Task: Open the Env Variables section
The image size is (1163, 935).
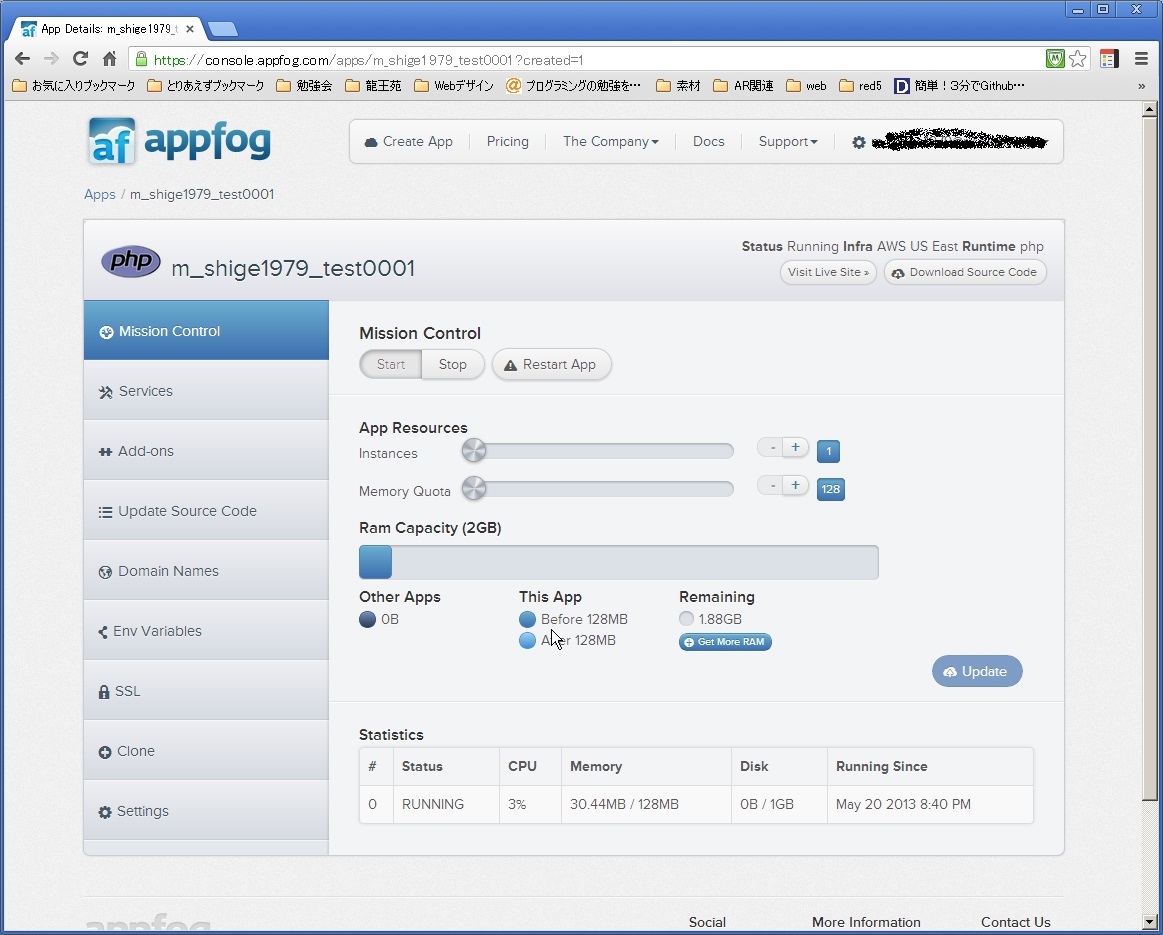Action: pyautogui.click(x=206, y=631)
